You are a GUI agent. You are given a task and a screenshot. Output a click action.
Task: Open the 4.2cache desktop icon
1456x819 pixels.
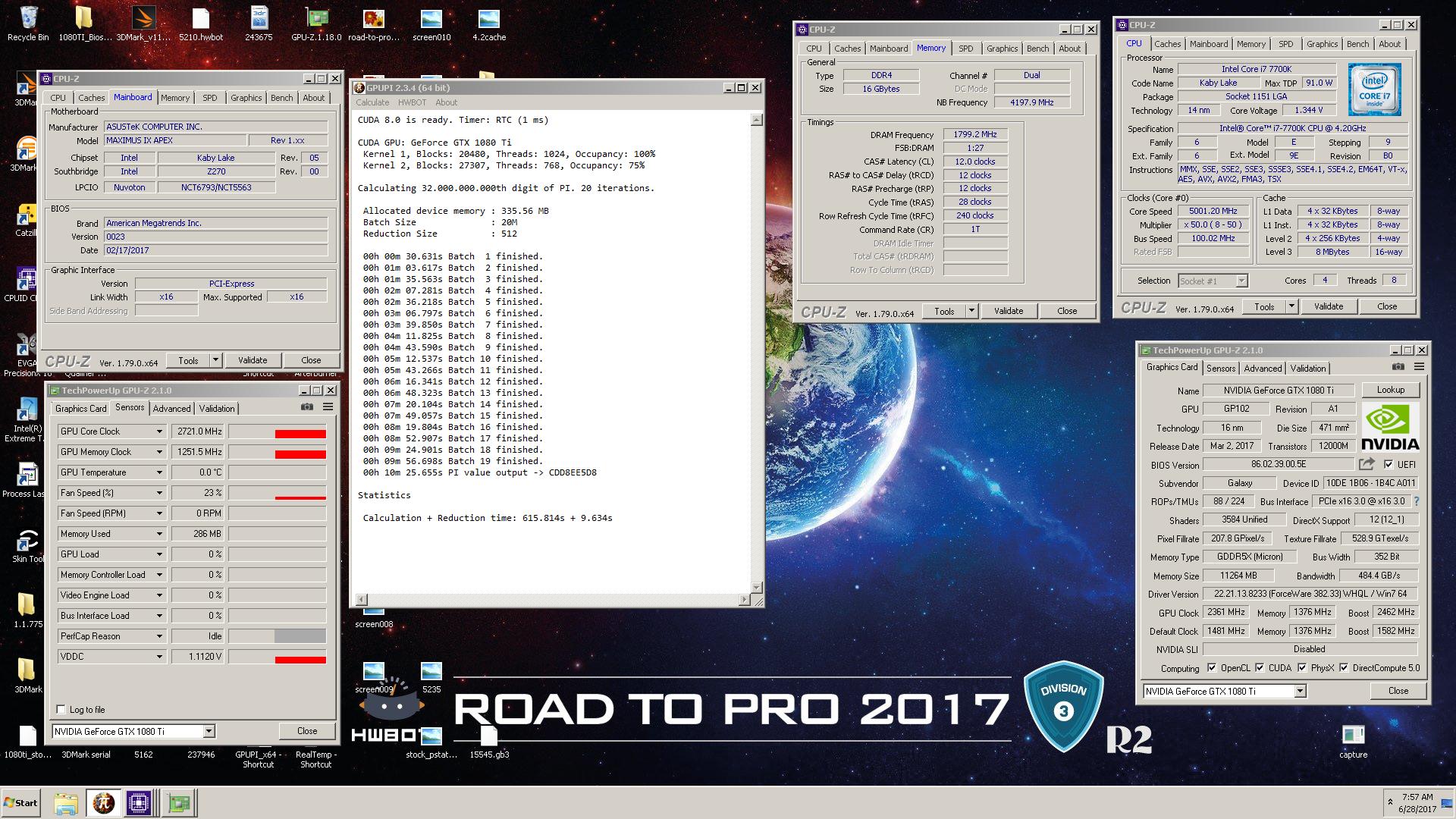point(489,23)
